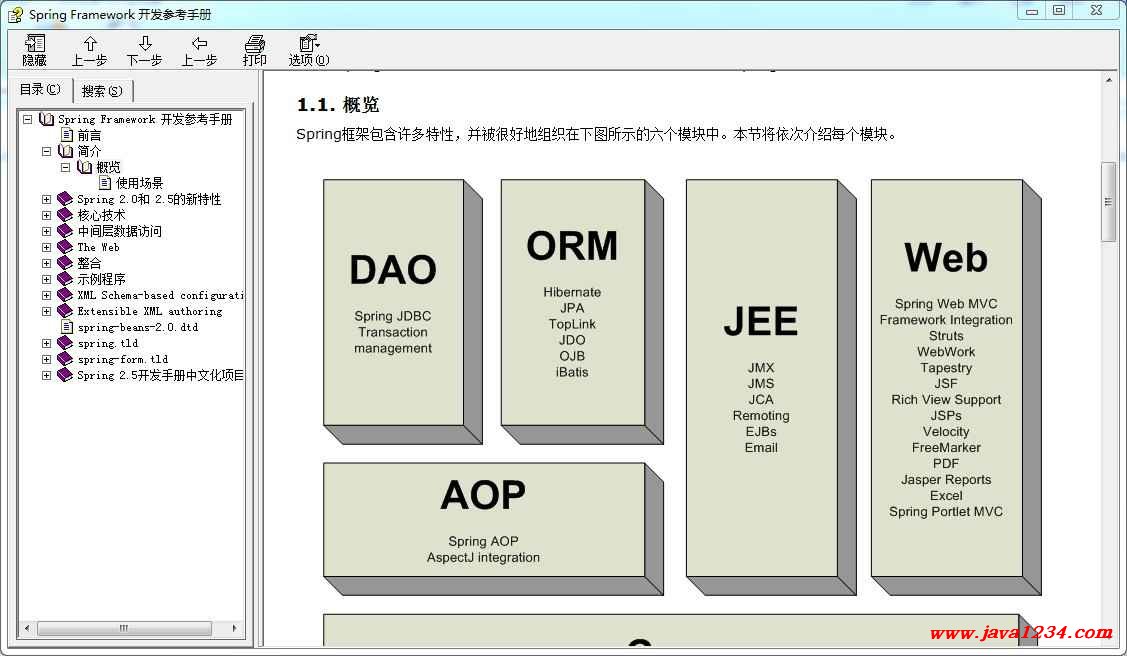The width and height of the screenshot is (1127, 656).
Task: Expand the Extensible XML authoring node
Action: click(x=47, y=312)
